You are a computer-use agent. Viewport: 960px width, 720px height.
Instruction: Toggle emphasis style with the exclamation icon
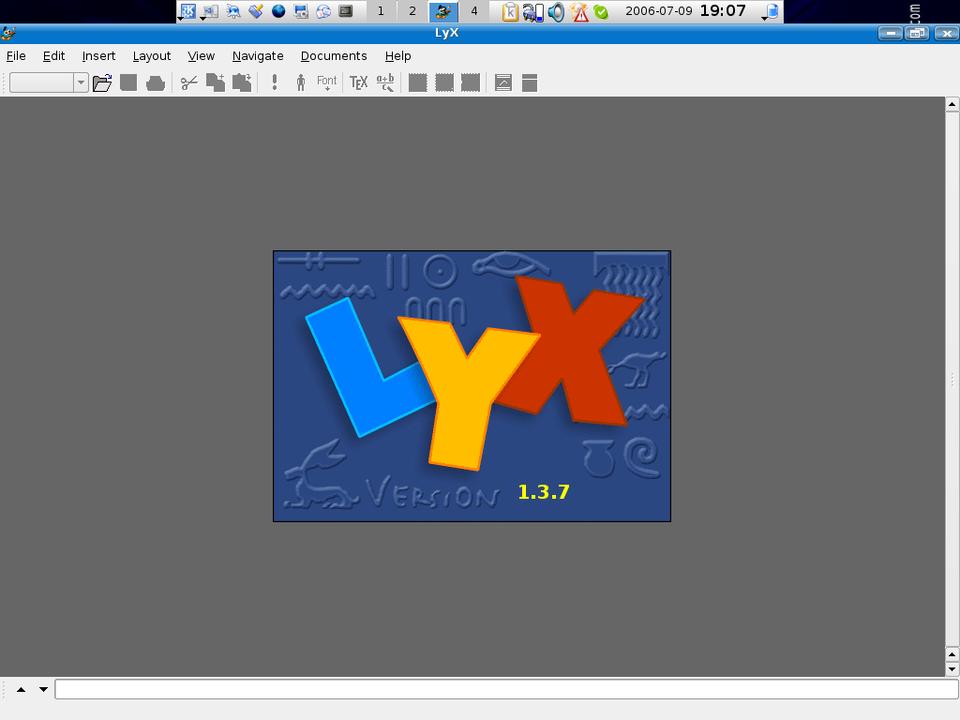[x=274, y=83]
